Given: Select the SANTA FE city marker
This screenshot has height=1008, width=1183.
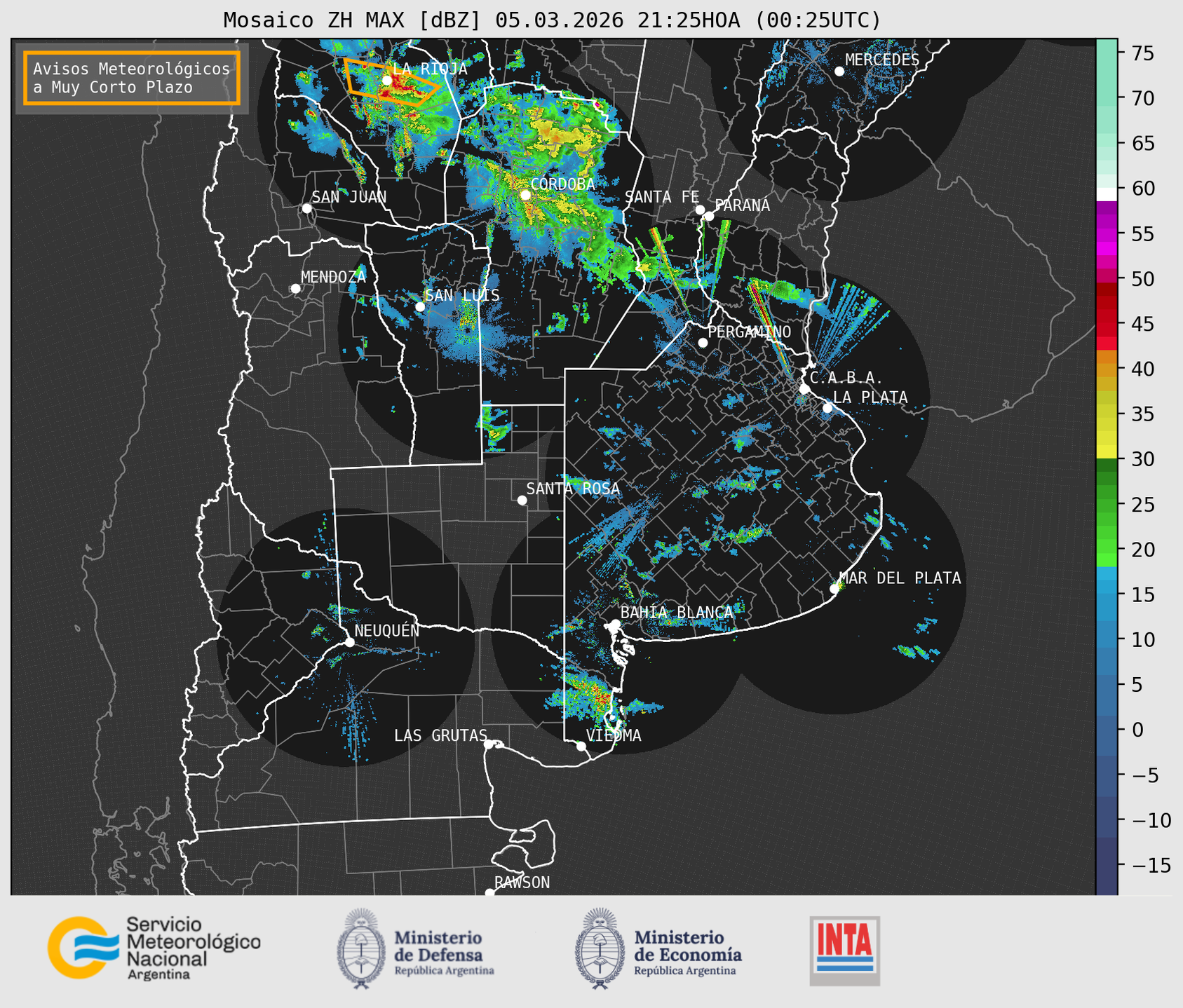Looking at the screenshot, I should point(700,210).
